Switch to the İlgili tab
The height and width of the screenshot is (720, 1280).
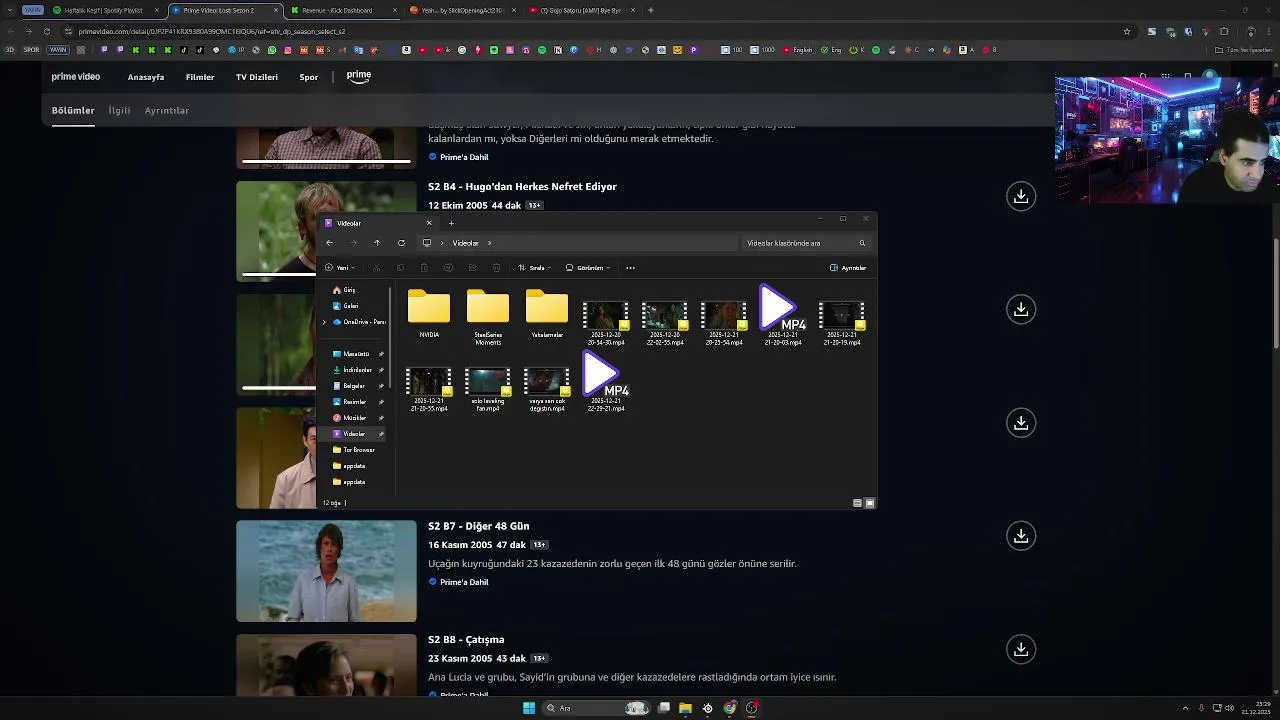point(120,111)
